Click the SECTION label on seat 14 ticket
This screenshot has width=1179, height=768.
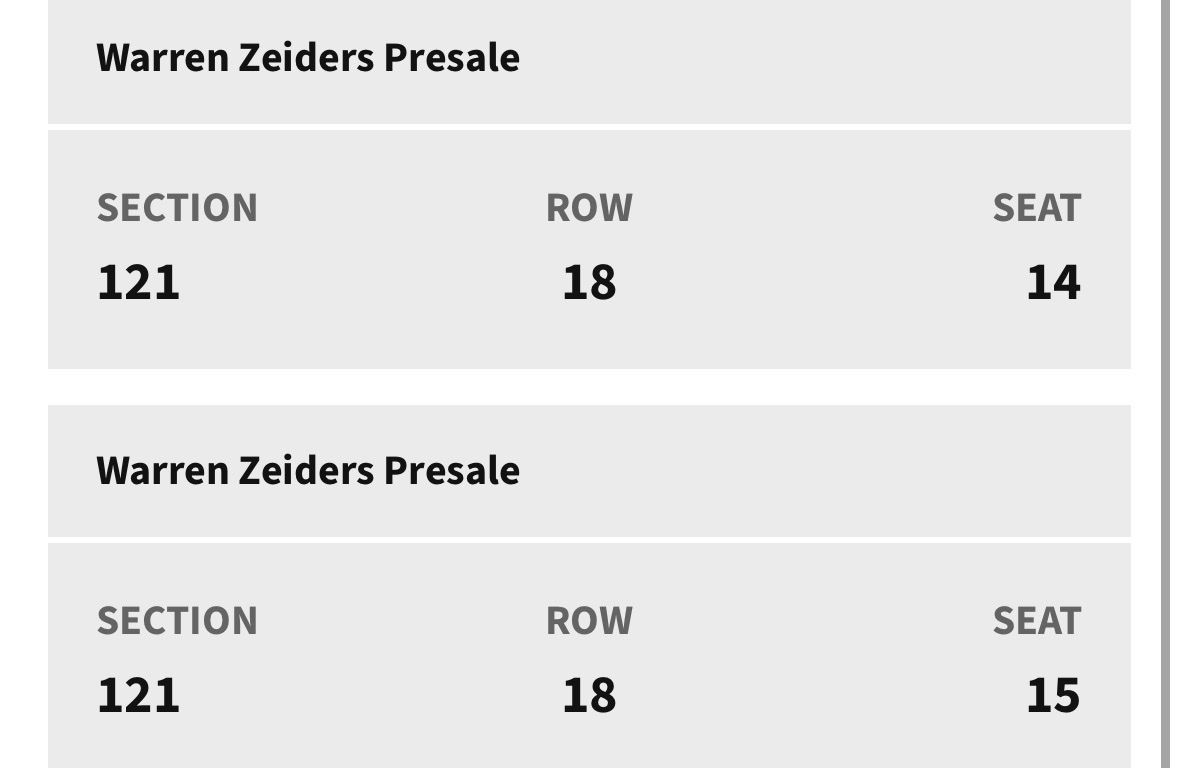177,208
